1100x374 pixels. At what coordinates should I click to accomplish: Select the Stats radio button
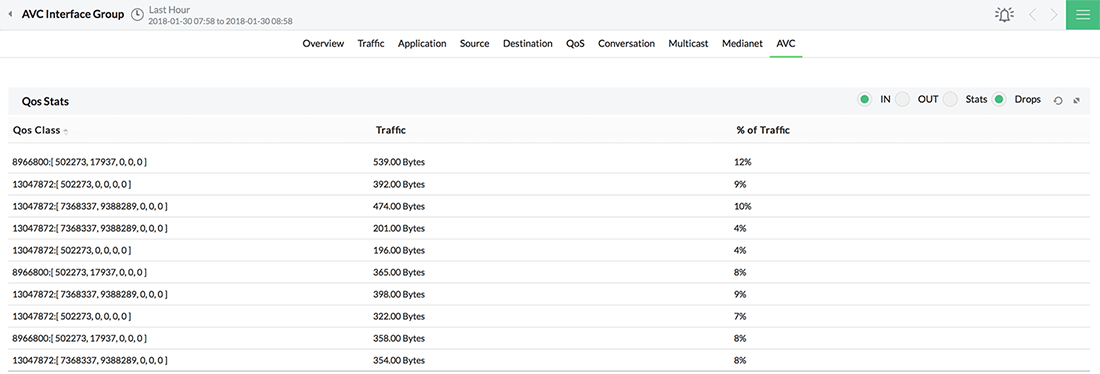pos(950,100)
